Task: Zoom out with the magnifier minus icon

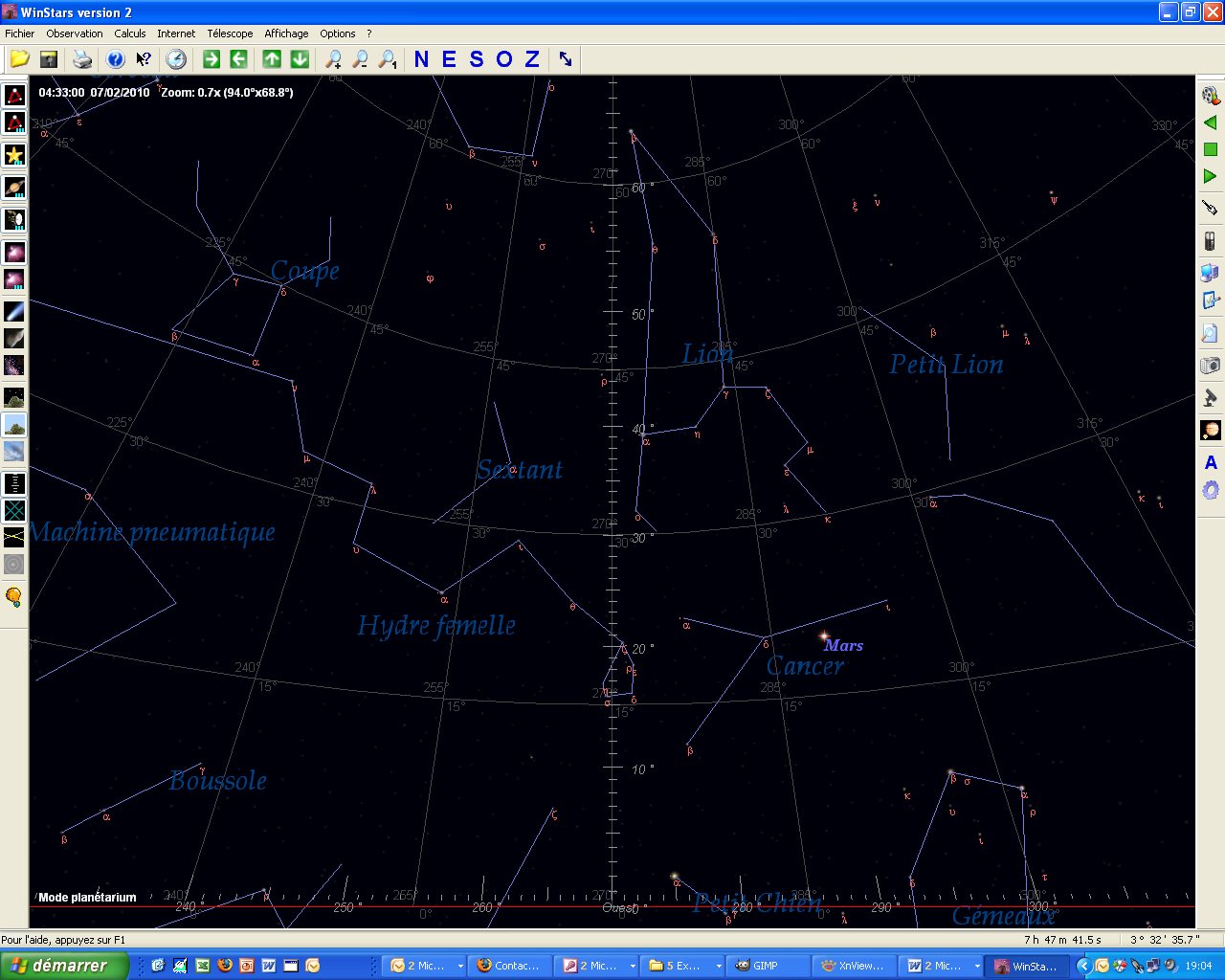Action: 360,59
